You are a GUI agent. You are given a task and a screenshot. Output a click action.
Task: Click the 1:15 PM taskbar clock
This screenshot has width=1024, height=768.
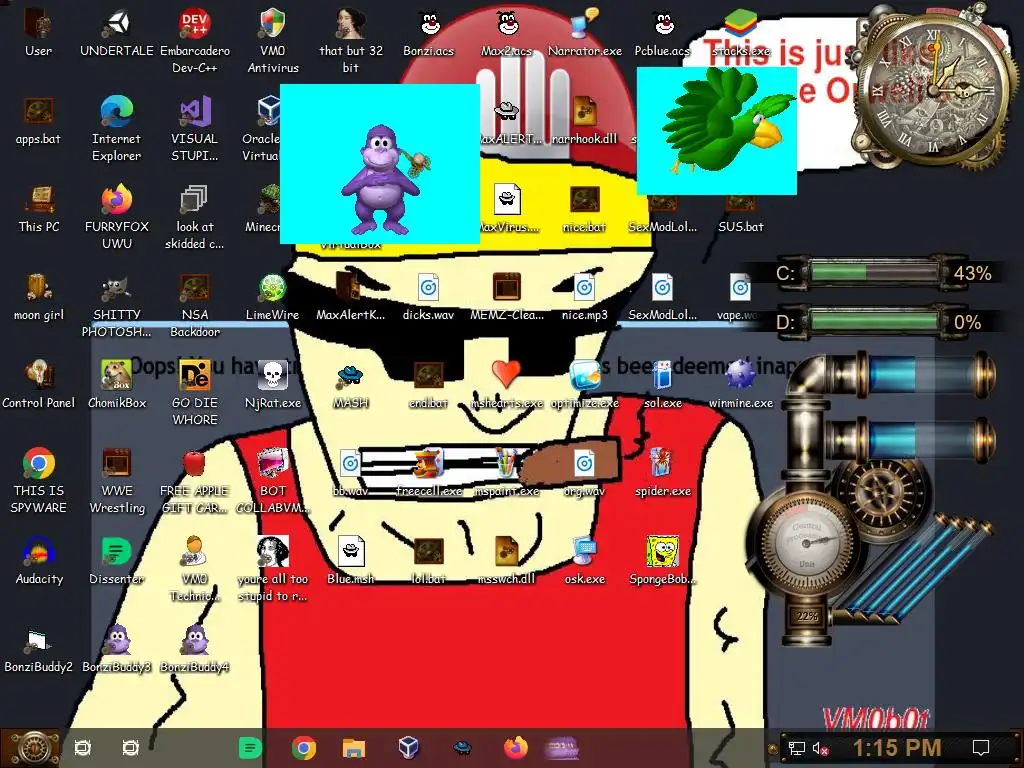coord(897,748)
